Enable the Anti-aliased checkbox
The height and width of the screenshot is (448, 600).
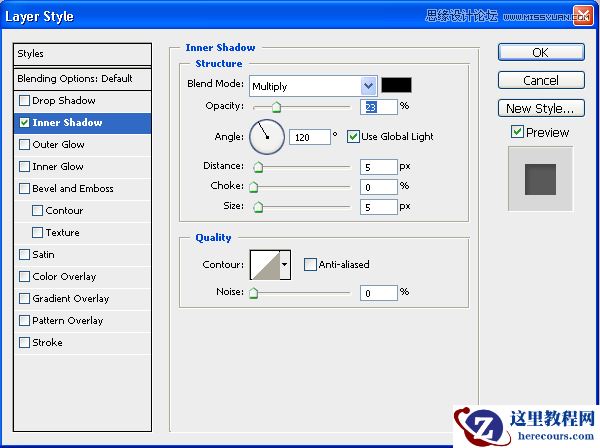(x=310, y=264)
